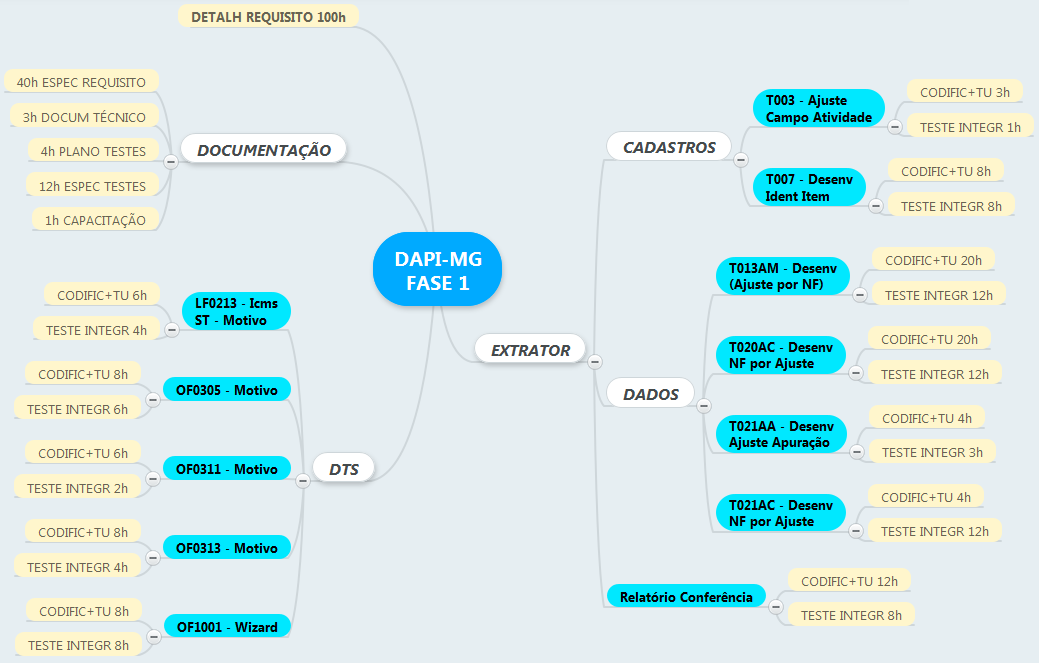Collapse children of T013AM Desenv node
This screenshot has width=1039, height=663.
point(859,295)
